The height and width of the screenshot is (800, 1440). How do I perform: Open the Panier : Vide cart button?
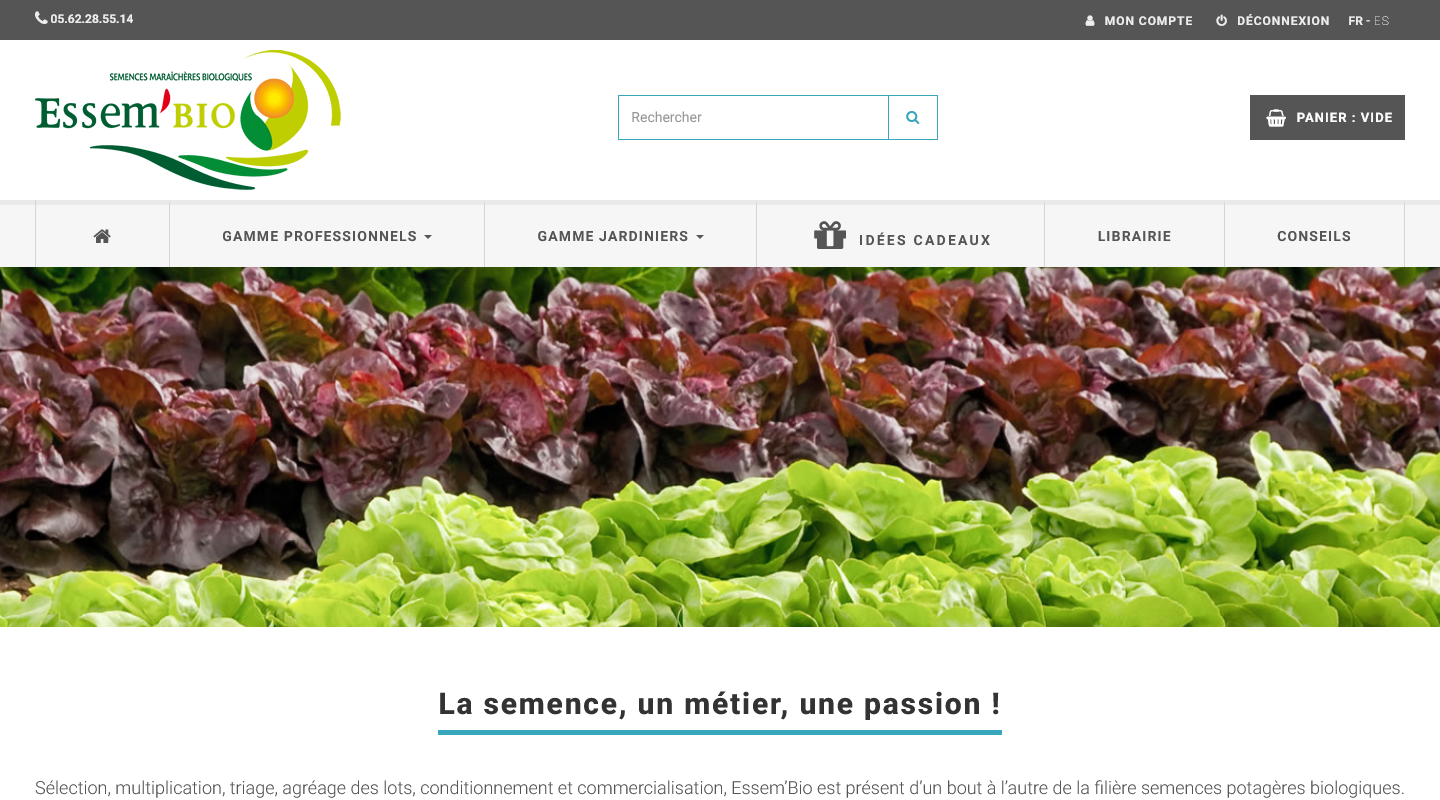[x=1327, y=117]
